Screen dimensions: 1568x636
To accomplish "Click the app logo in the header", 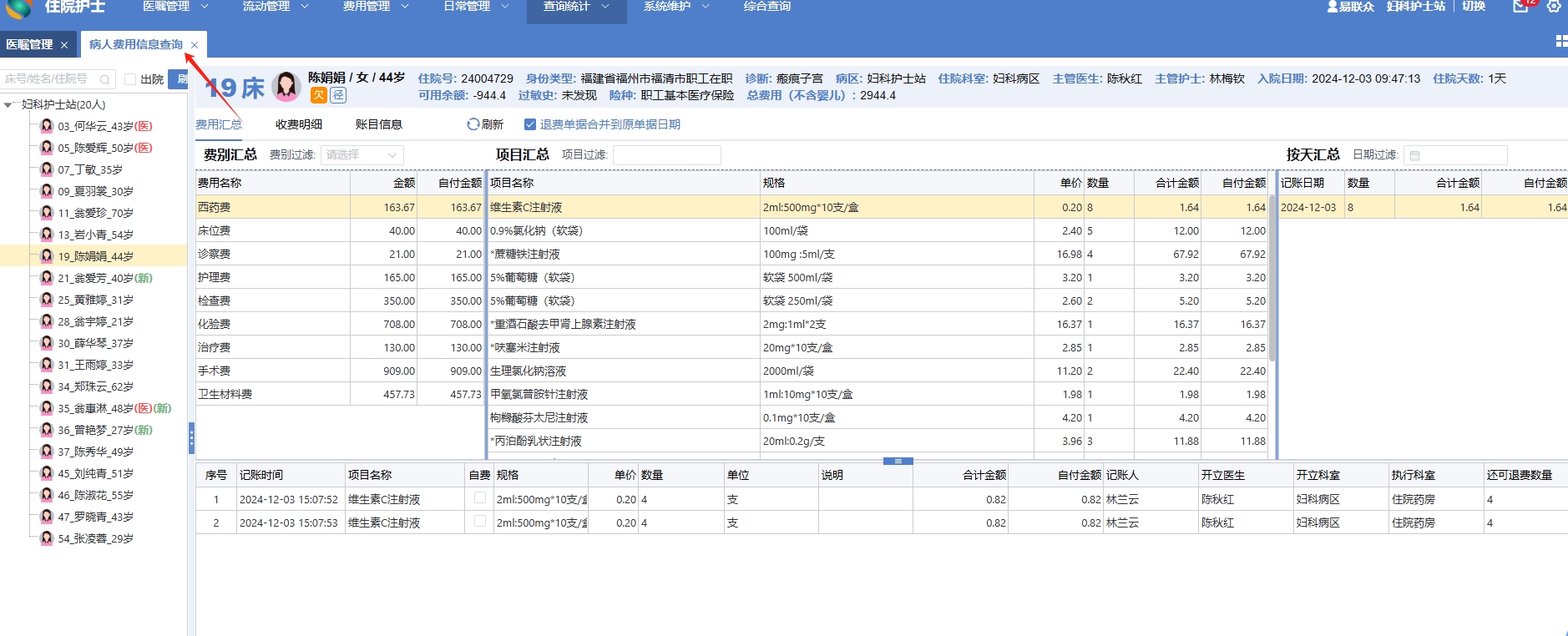I will [18, 8].
